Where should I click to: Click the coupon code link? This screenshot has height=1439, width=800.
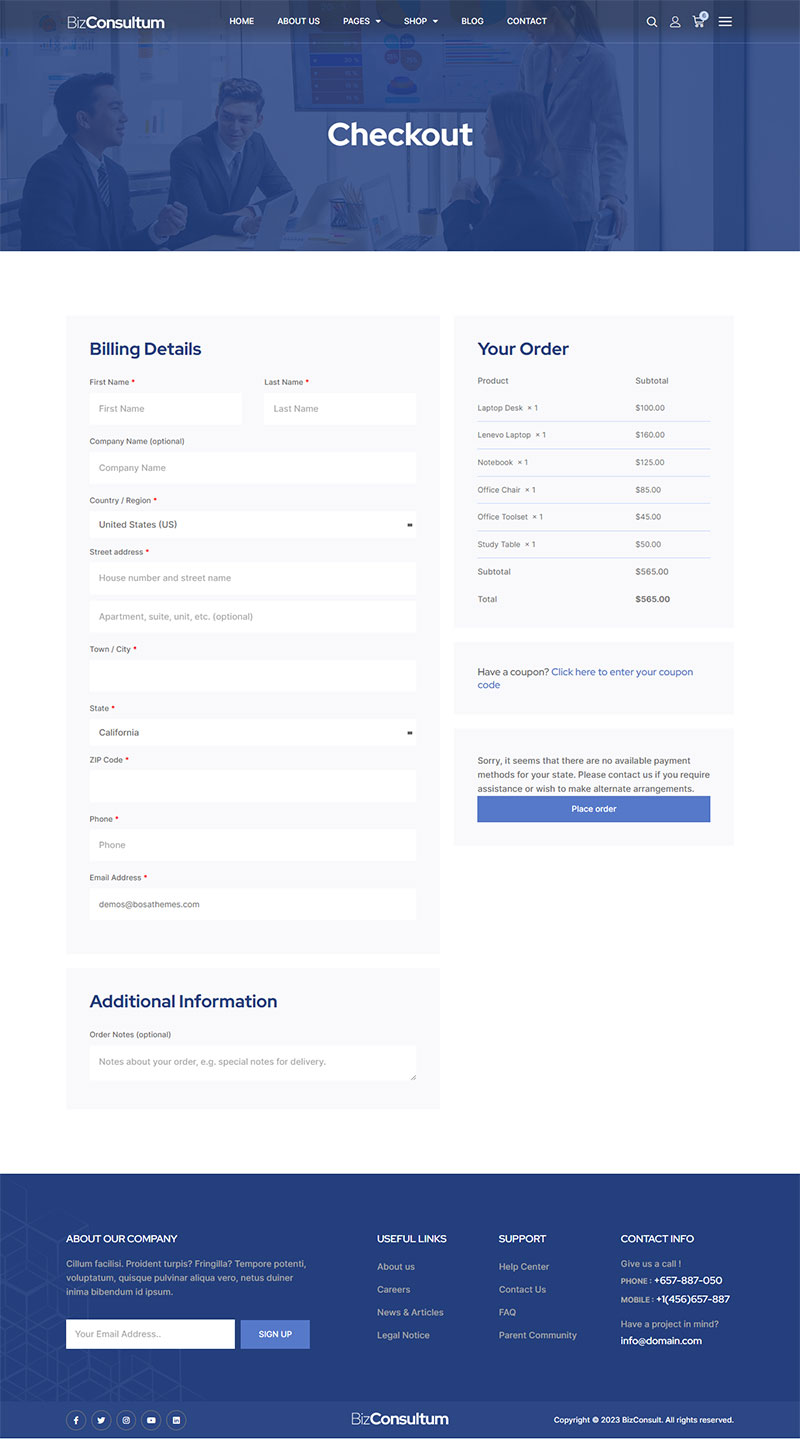click(621, 673)
